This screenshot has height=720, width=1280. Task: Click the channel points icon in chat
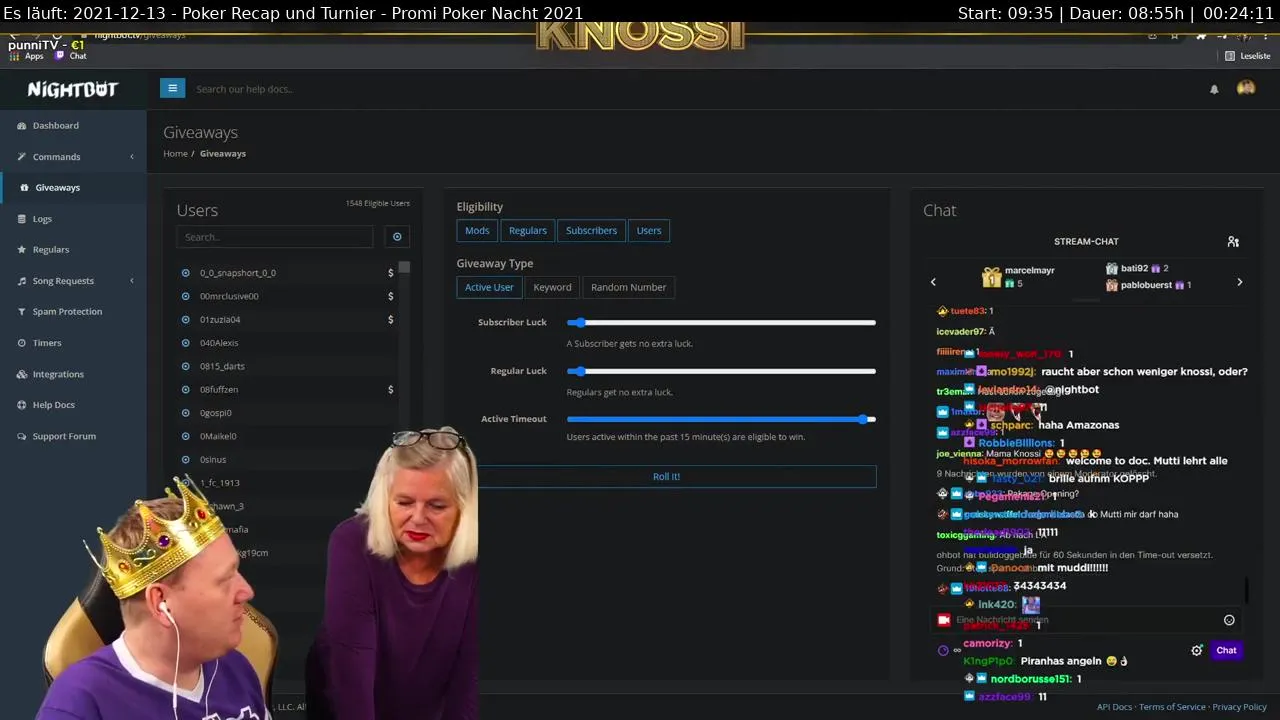(943, 650)
